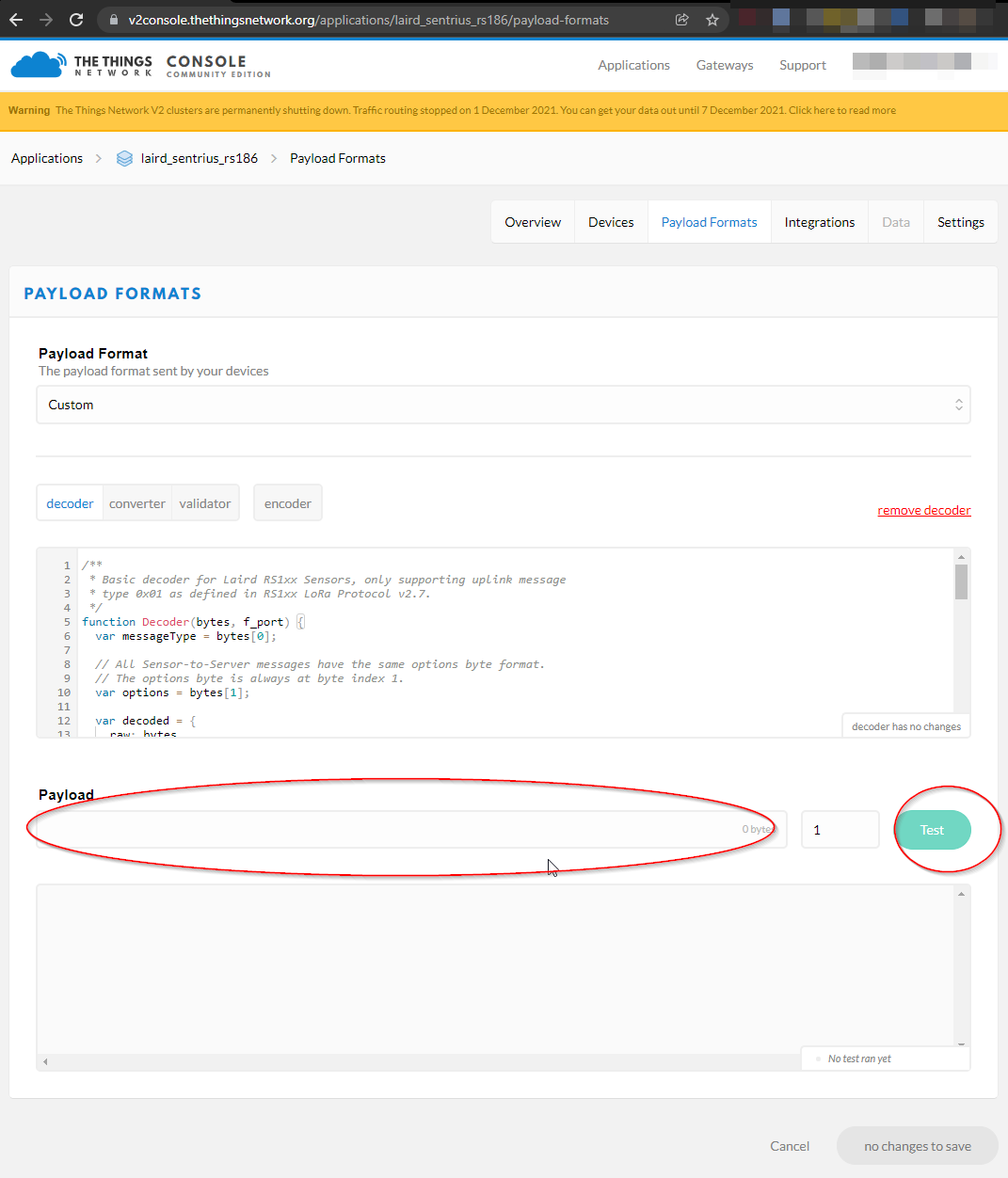Click the remove decoder link
The image size is (1008, 1178).
[923, 510]
